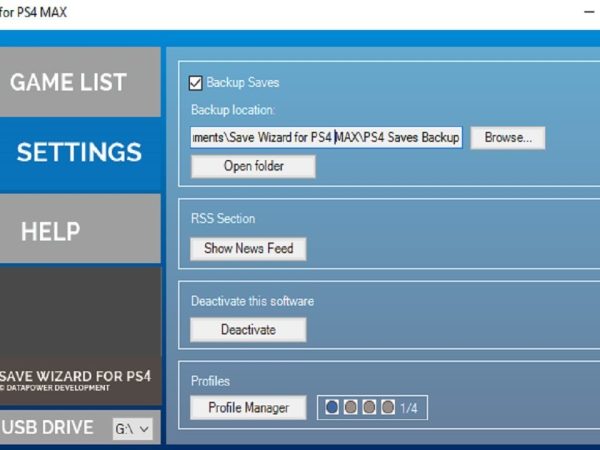Switch to the HELP tab

pyautogui.click(x=80, y=228)
